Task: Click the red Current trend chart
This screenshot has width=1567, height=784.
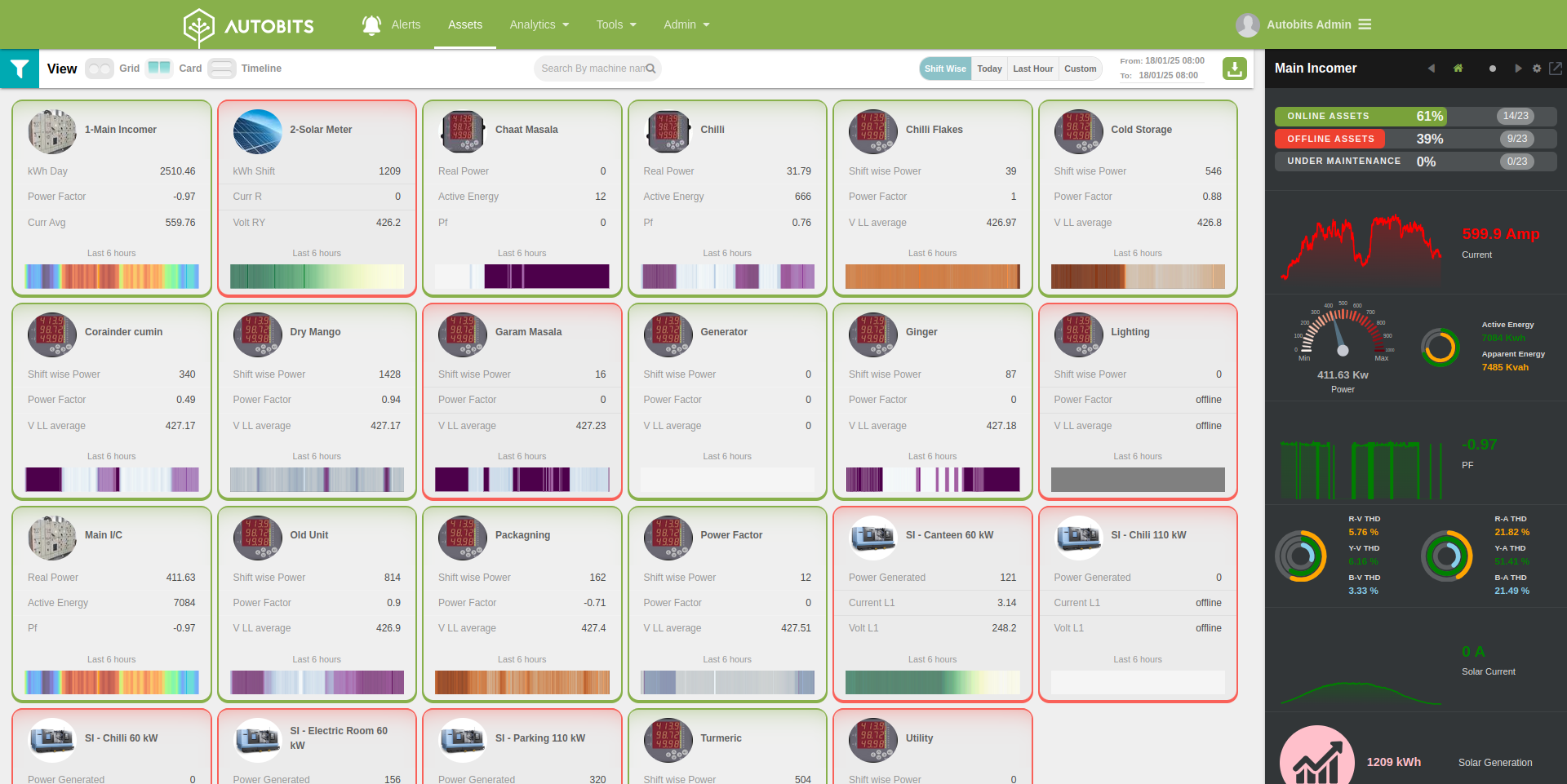Action: pyautogui.click(x=1361, y=247)
